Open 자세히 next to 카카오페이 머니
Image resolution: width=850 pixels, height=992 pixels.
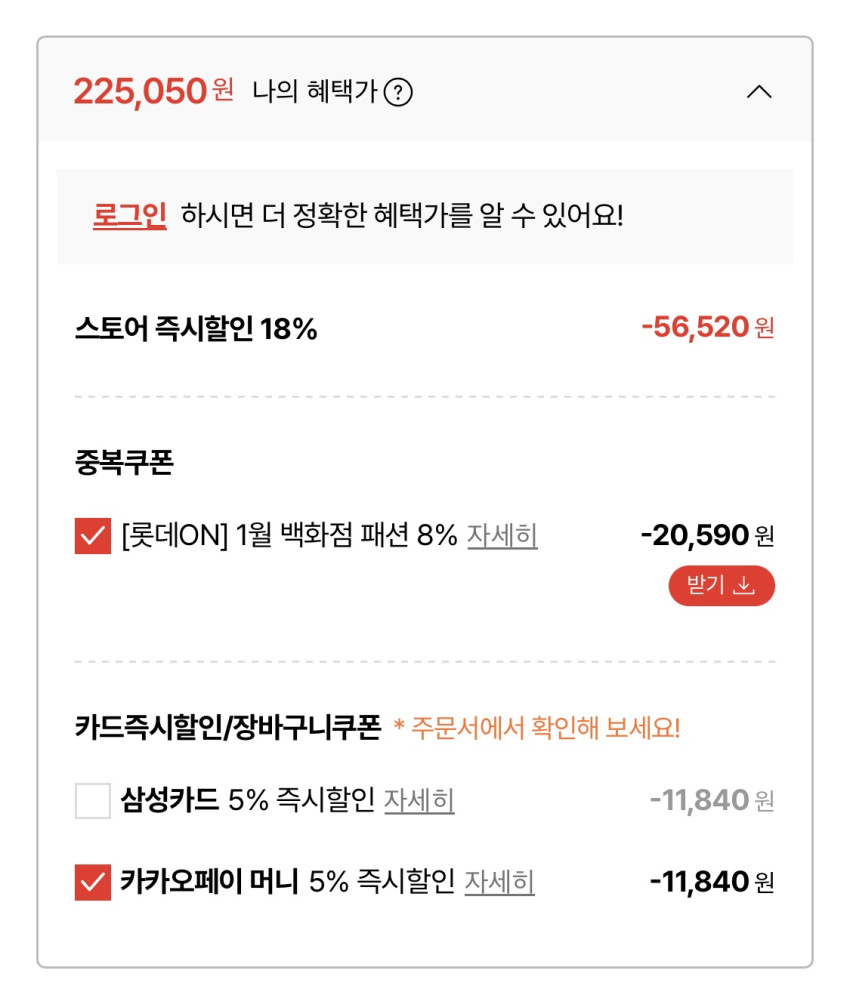[x=499, y=882]
